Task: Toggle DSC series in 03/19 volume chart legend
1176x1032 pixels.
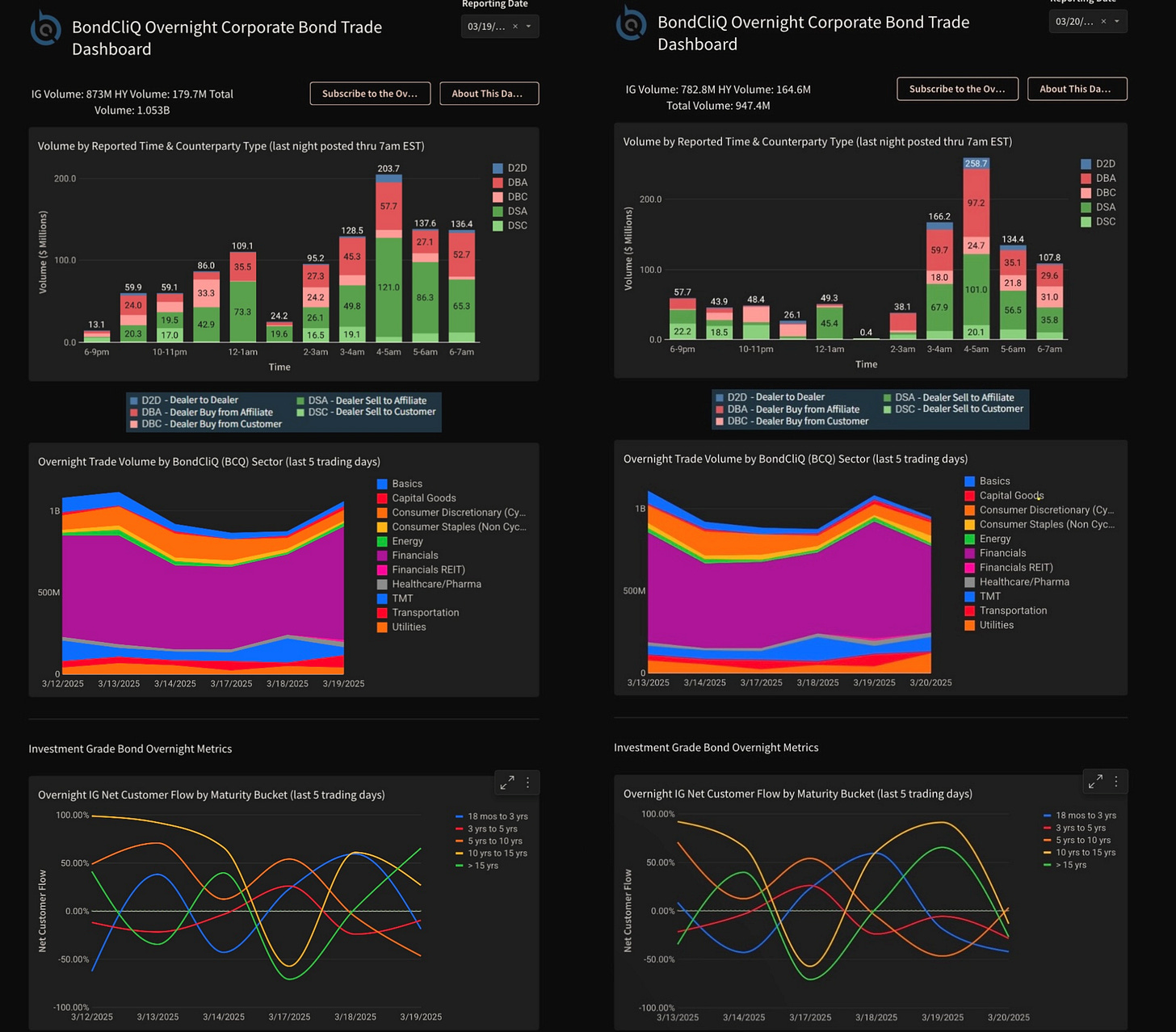Action: [510, 225]
